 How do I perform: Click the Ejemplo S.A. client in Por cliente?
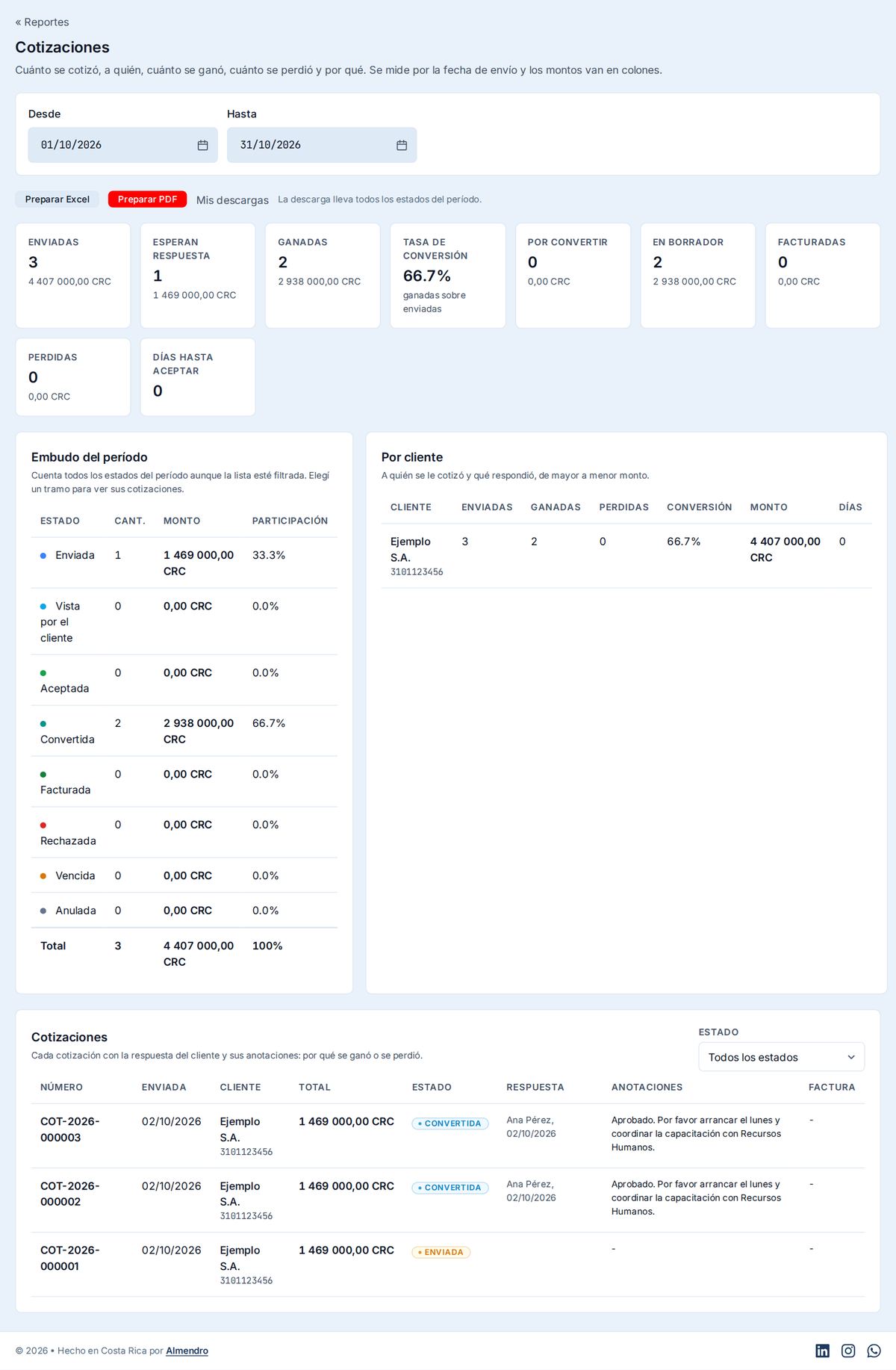tap(411, 549)
